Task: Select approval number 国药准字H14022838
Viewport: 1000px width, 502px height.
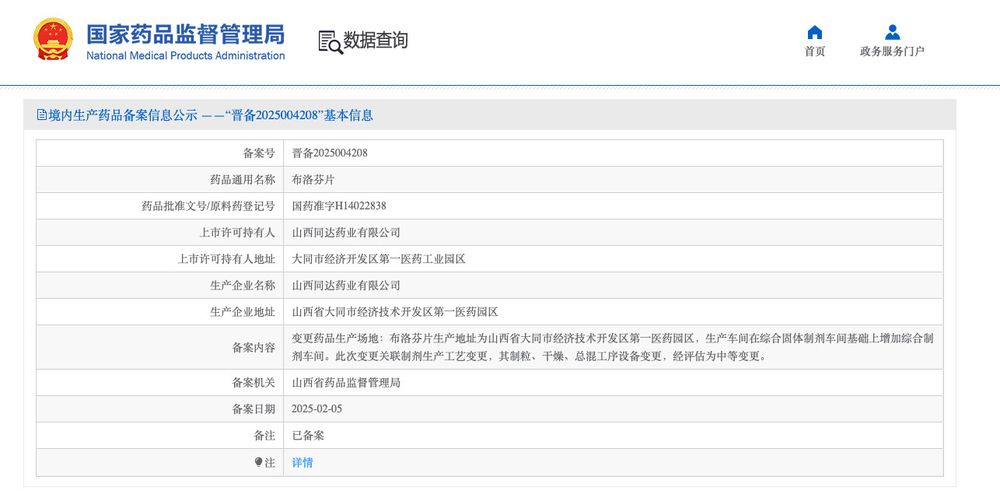Action: pos(339,206)
